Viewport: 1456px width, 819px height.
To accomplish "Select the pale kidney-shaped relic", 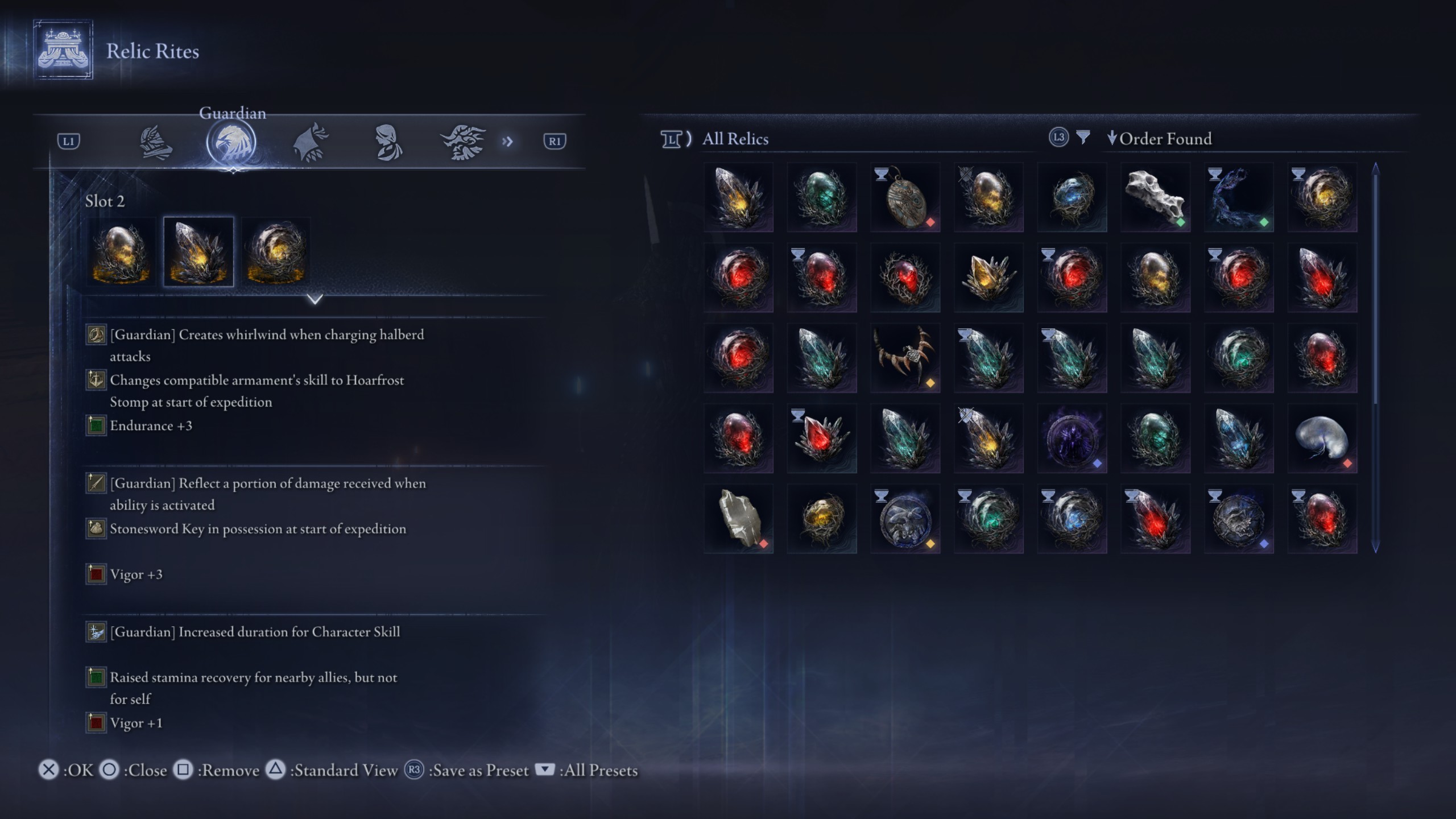I will (x=1322, y=439).
